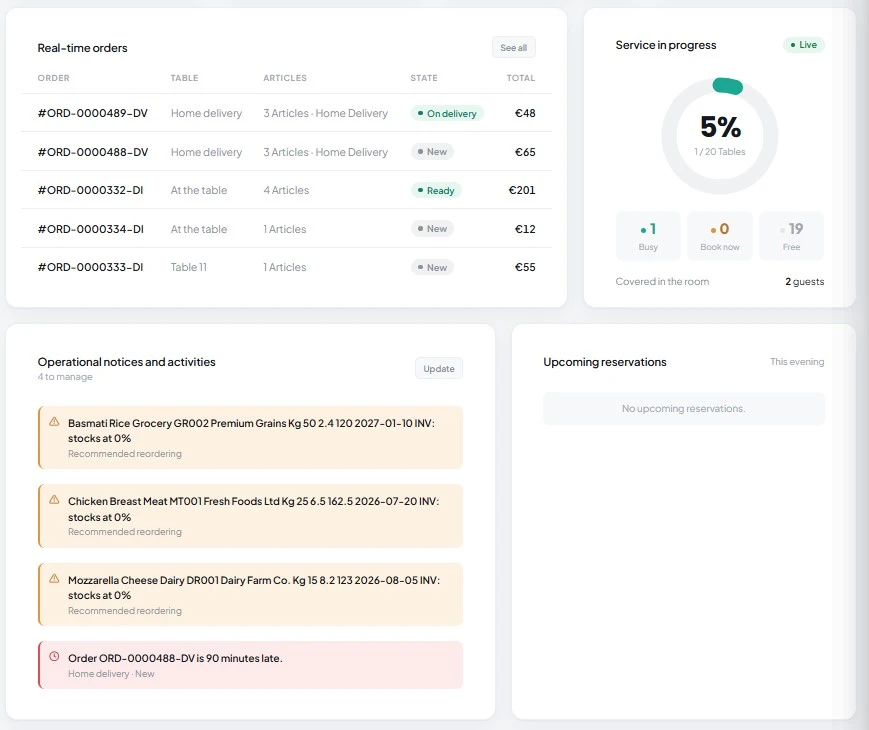Image resolution: width=869 pixels, height=730 pixels.
Task: Open the ORD-0000488-DV 90 minutes late notice
Action: pyautogui.click(x=251, y=665)
